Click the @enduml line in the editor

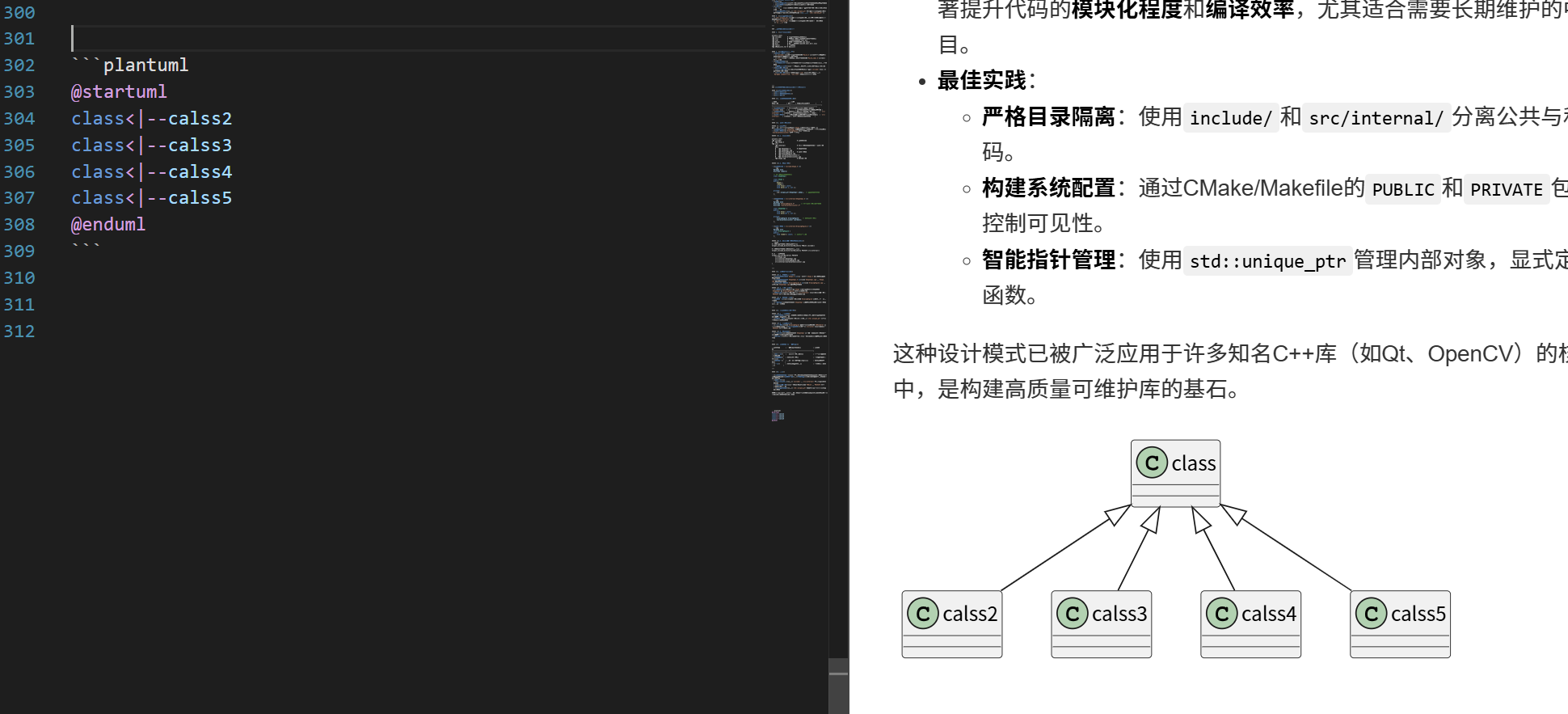pos(108,224)
